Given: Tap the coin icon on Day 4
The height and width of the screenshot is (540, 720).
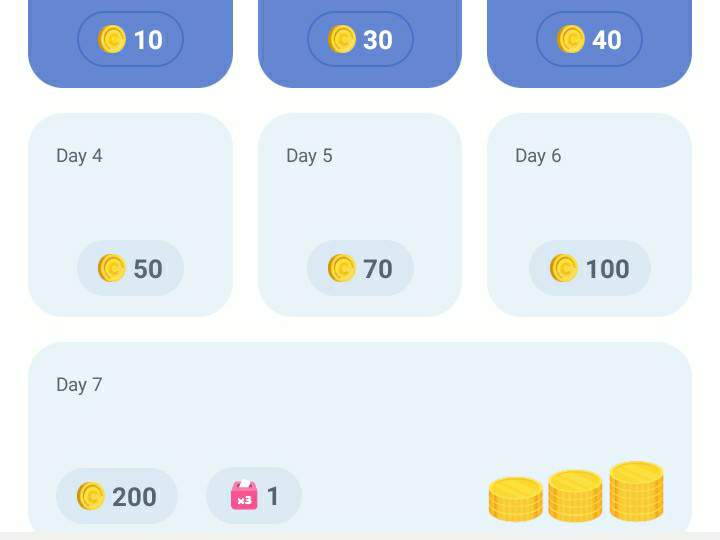Looking at the screenshot, I should tap(112, 268).
